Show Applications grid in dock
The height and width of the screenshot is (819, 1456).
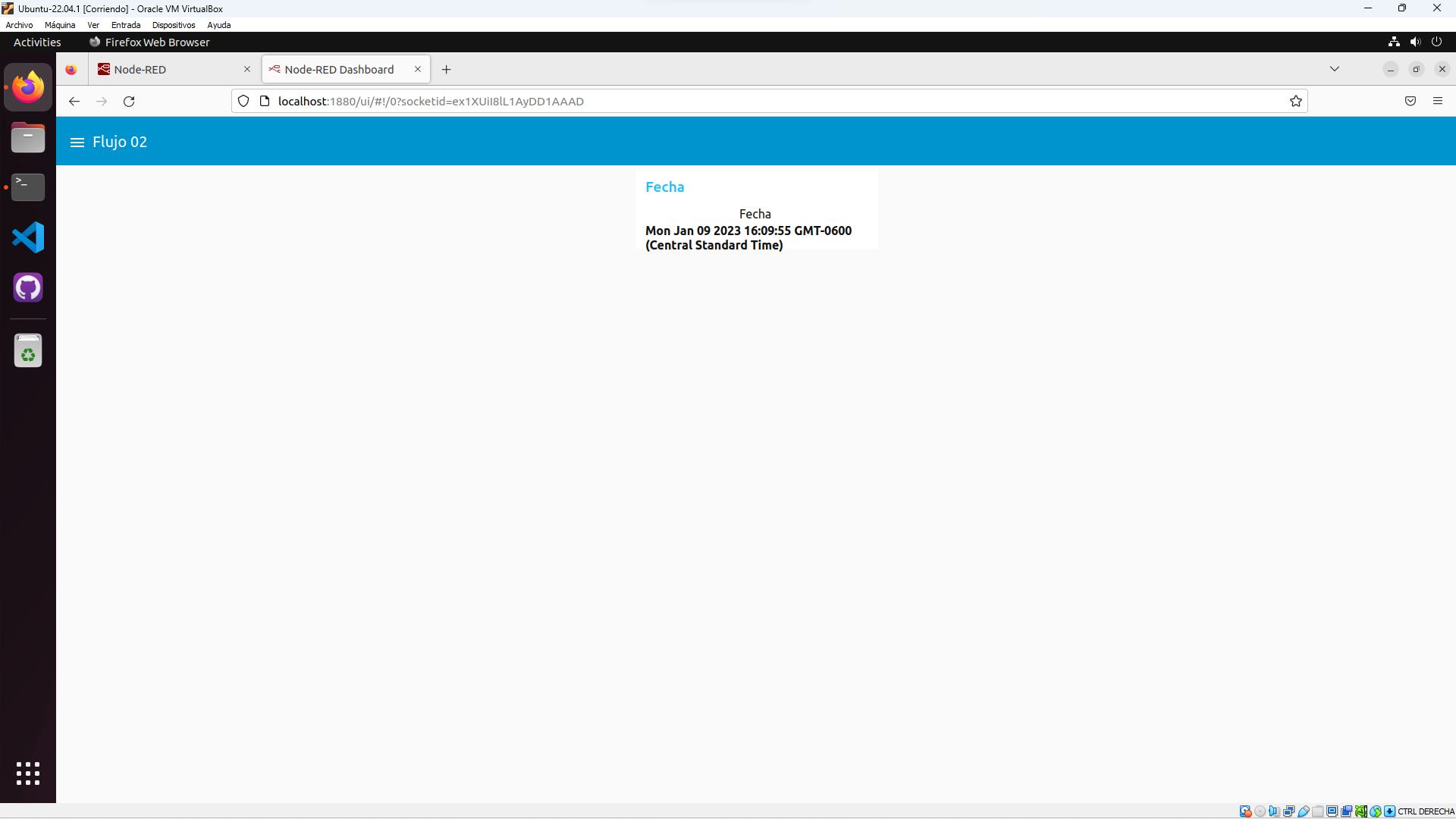pos(28,773)
